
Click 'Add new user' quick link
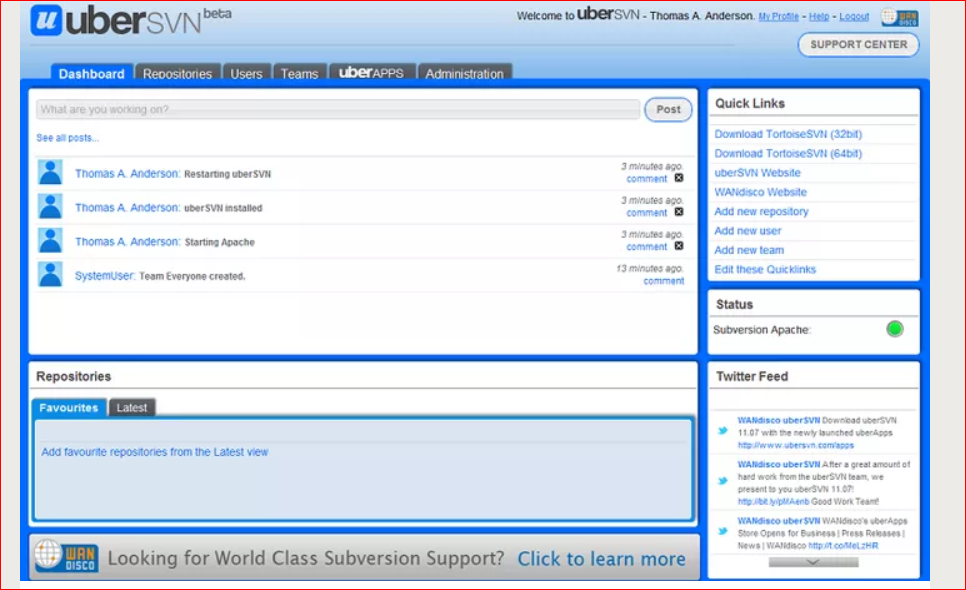747,231
